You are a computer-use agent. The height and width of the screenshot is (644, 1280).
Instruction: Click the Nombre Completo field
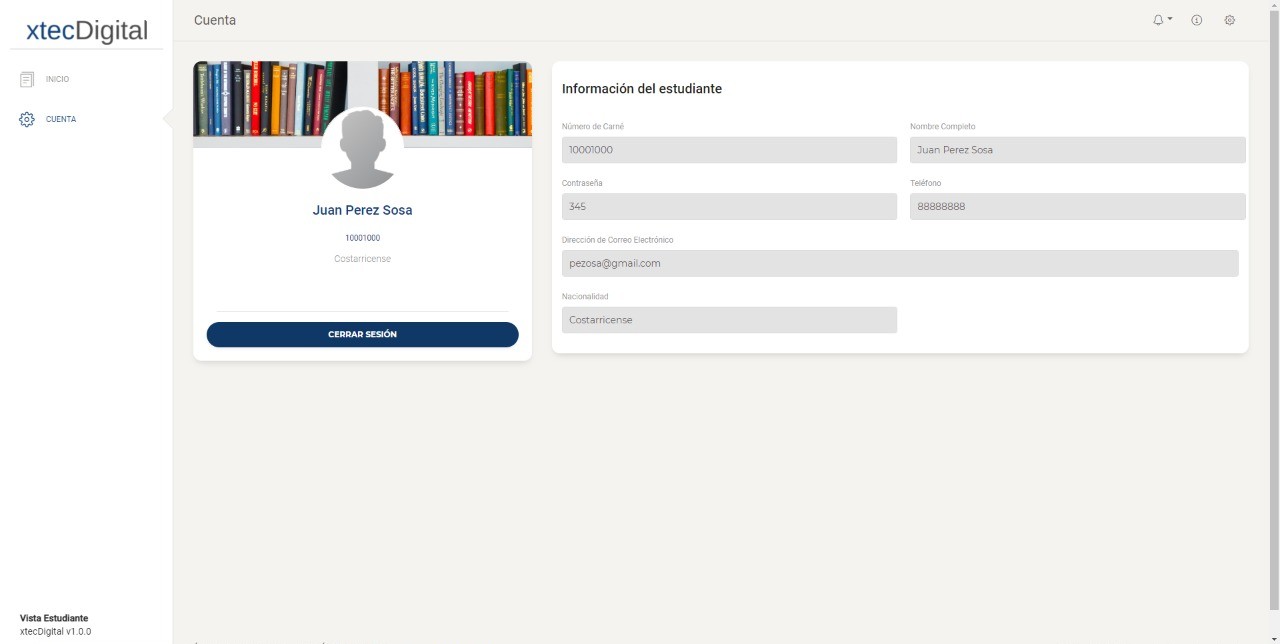[1078, 150]
